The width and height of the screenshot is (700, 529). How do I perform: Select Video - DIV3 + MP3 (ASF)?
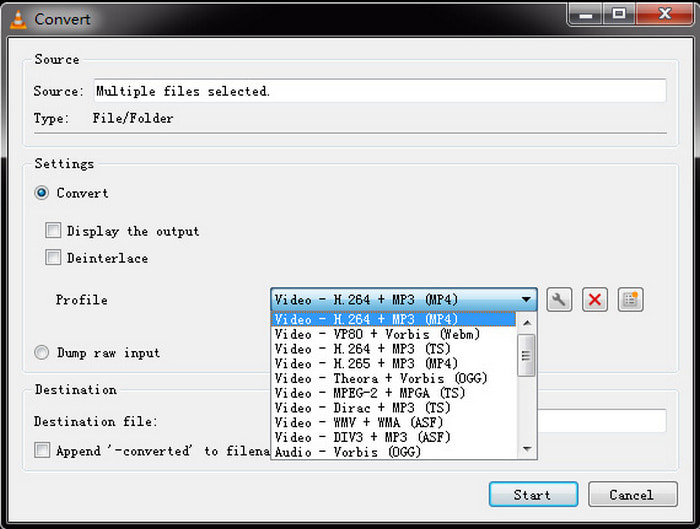pos(393,437)
